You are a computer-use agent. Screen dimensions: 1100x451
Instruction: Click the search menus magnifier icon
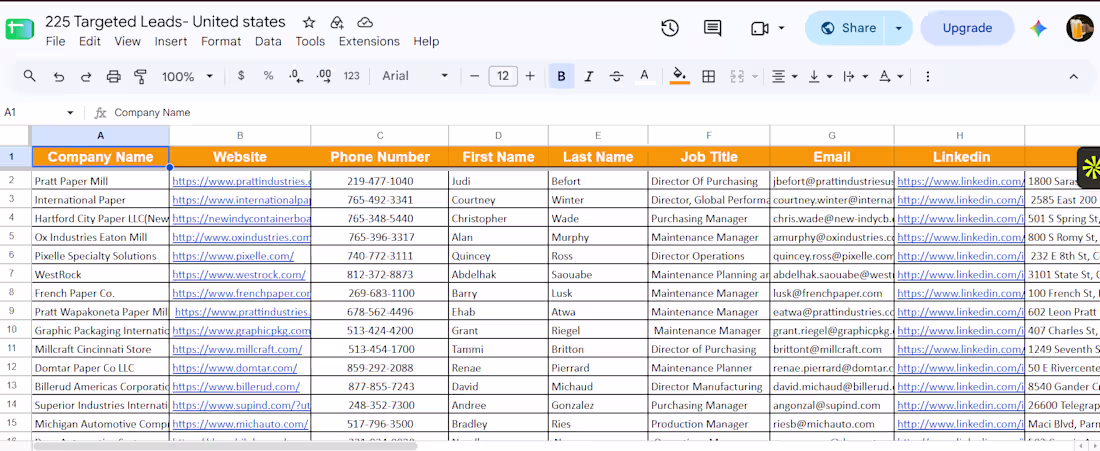pos(29,76)
